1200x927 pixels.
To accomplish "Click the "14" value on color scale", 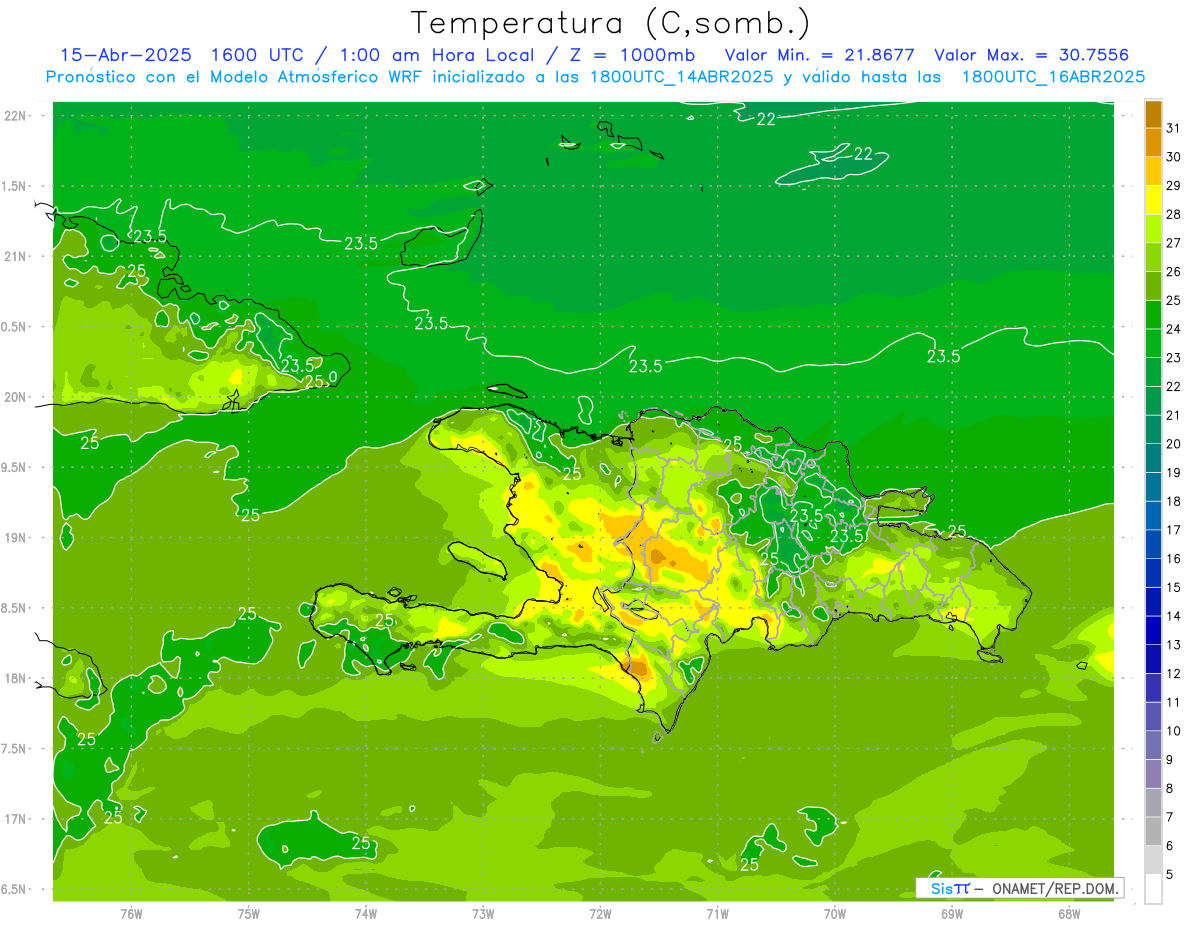I will click(x=1174, y=616).
